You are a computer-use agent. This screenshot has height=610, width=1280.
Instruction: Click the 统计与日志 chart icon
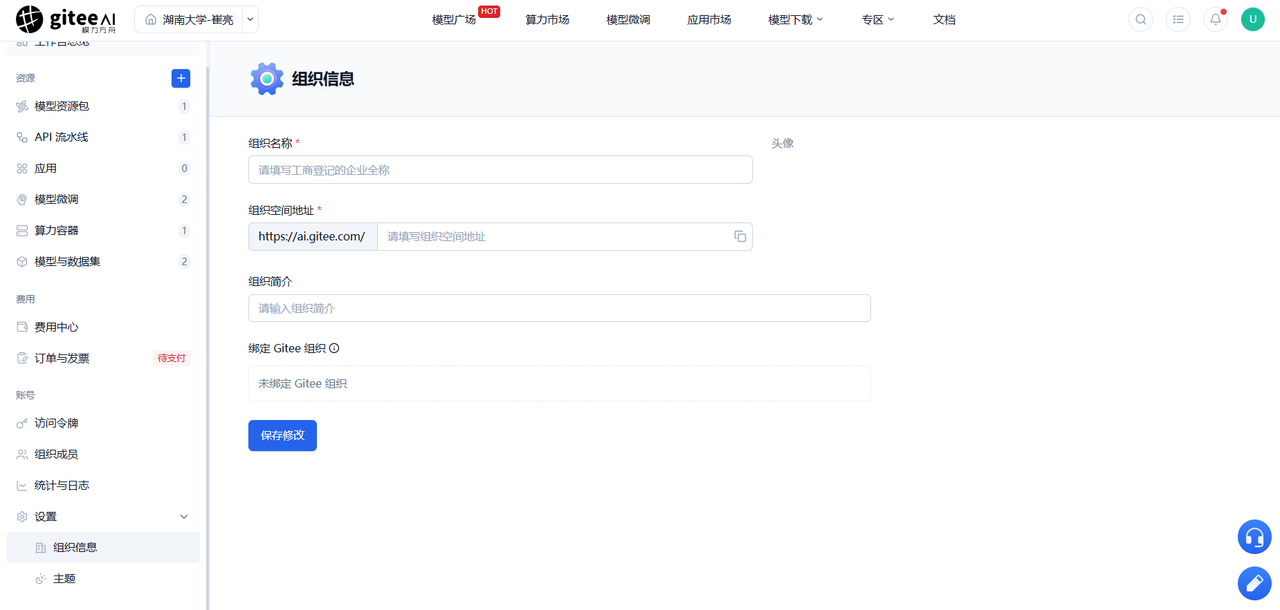pyautogui.click(x=22, y=485)
